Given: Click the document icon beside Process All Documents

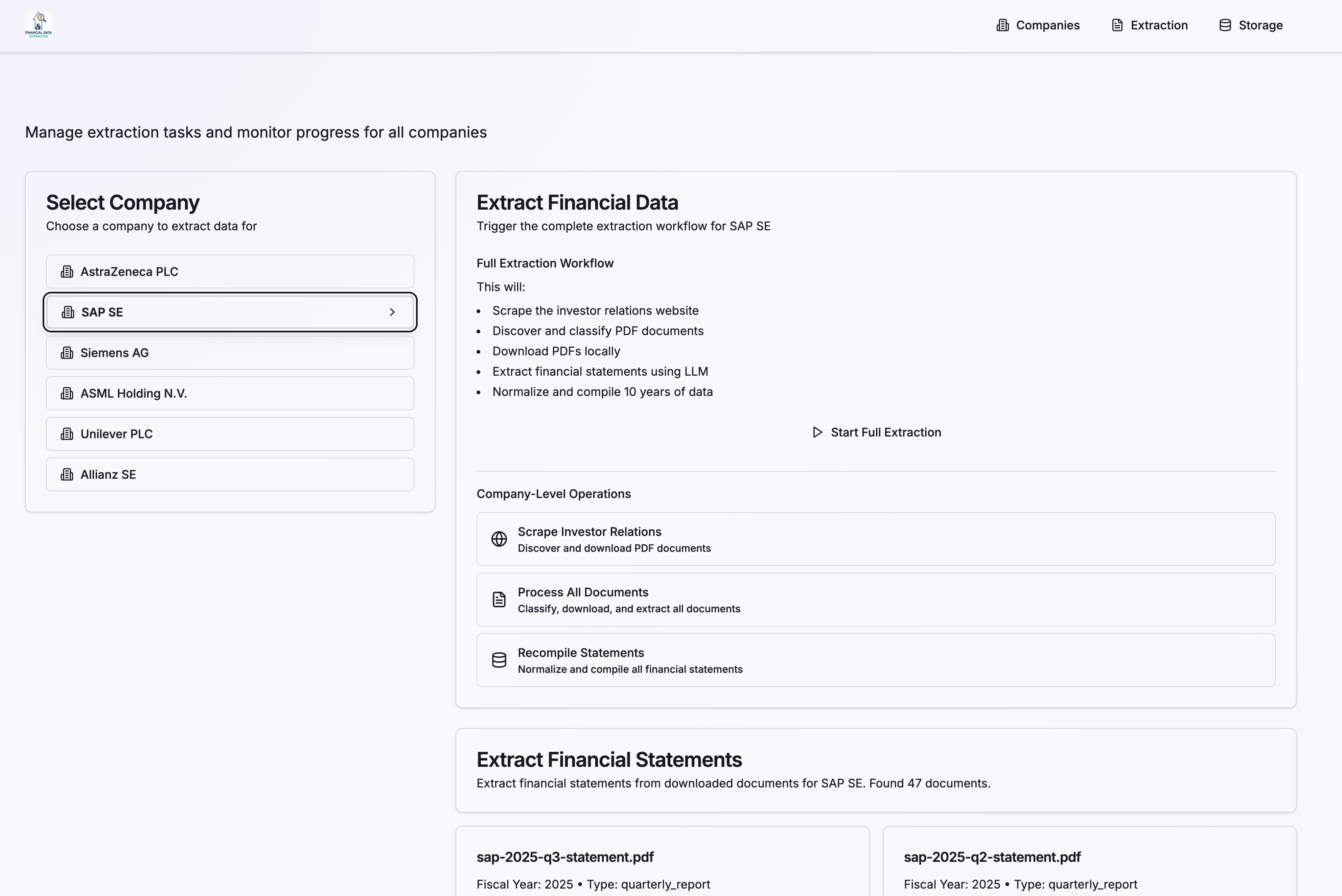Looking at the screenshot, I should coord(499,599).
